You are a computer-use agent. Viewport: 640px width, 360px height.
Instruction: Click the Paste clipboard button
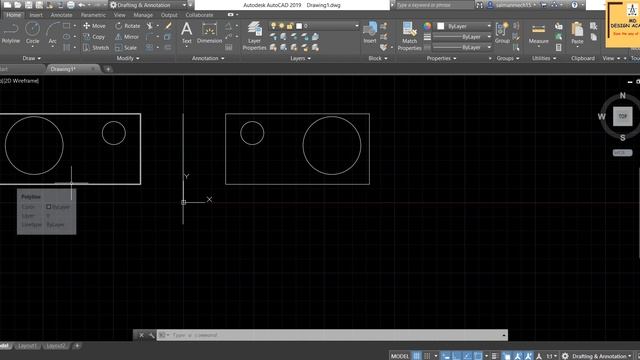(577, 33)
